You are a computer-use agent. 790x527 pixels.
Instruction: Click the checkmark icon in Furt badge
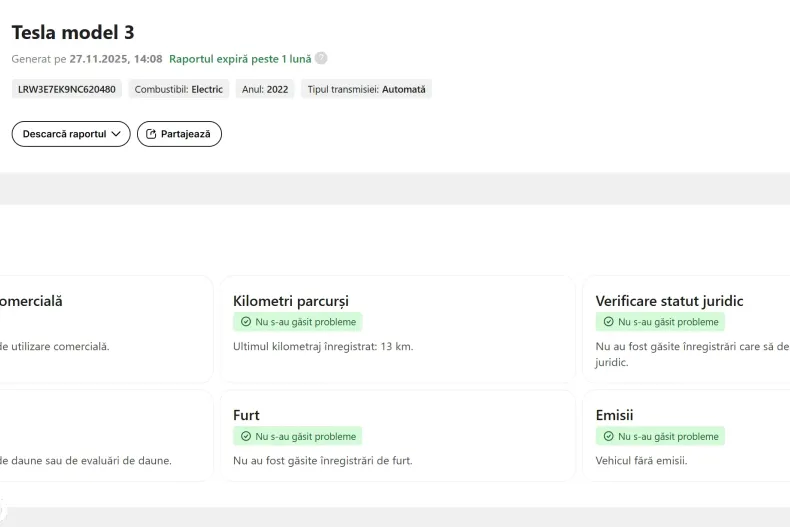246,436
